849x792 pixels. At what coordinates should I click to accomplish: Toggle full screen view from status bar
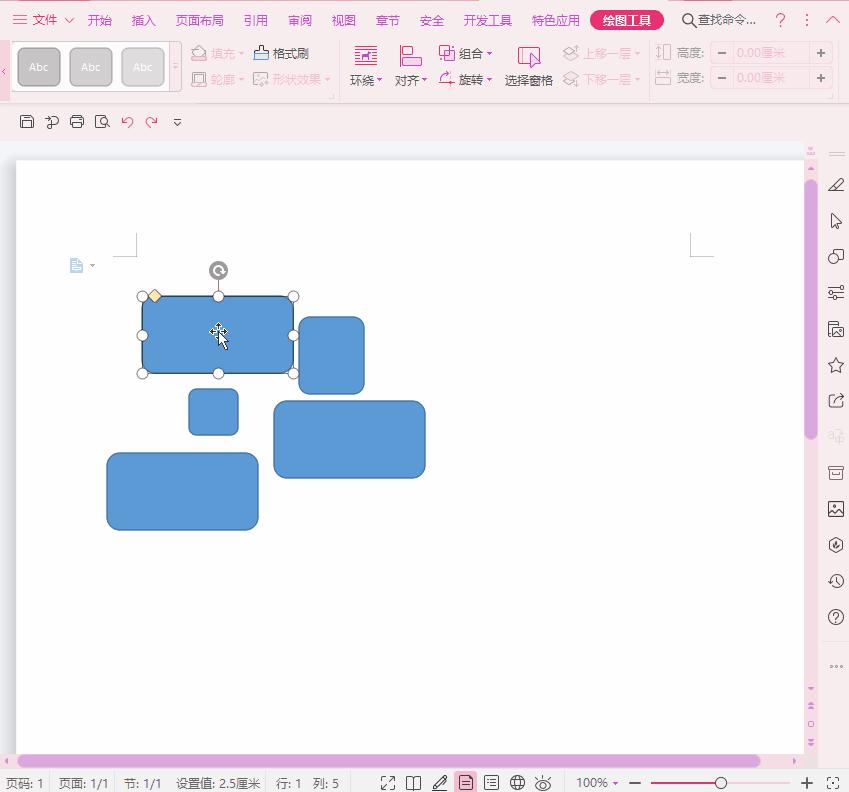388,783
